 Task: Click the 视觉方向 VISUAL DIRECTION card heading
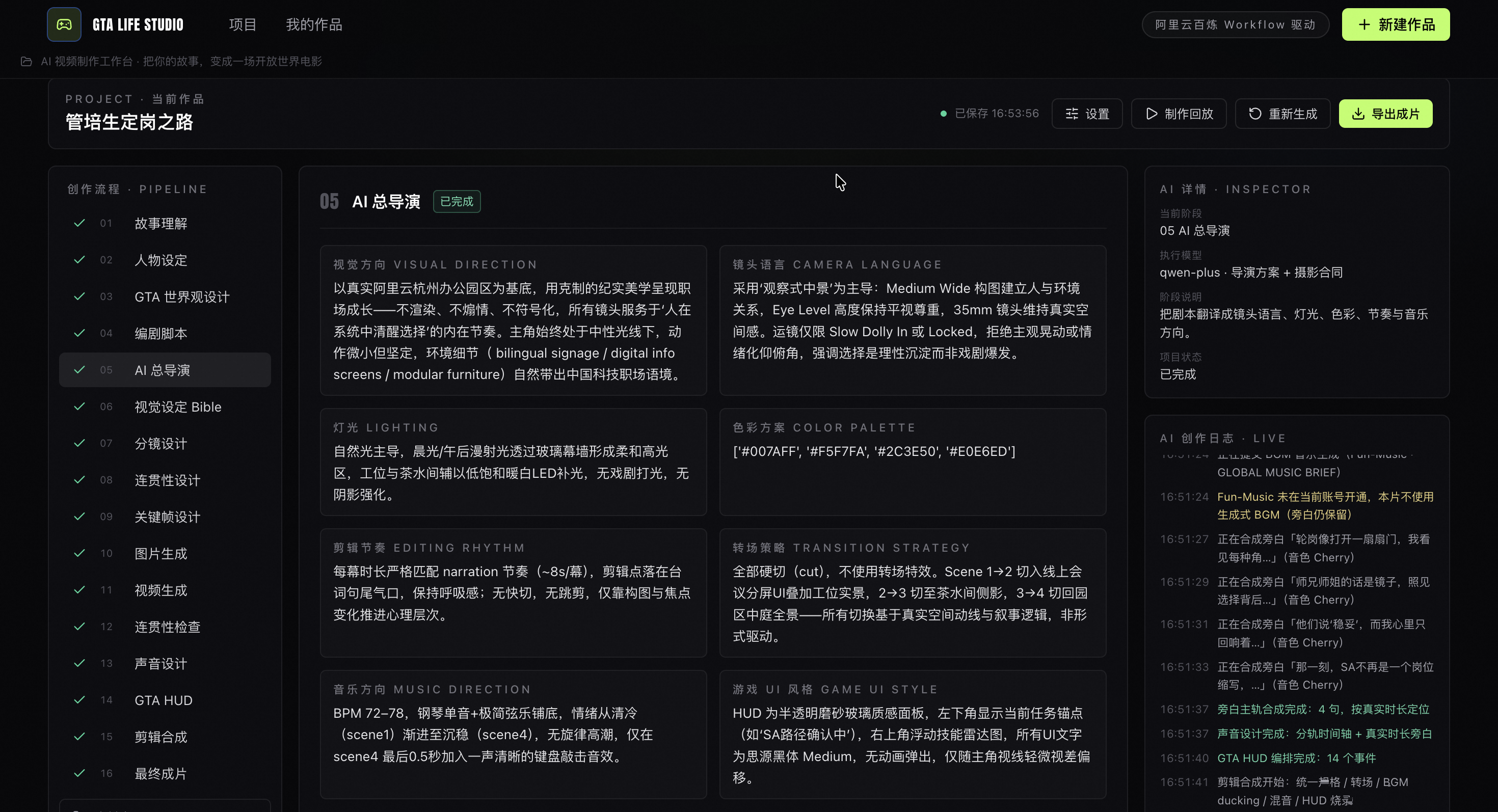(x=435, y=264)
